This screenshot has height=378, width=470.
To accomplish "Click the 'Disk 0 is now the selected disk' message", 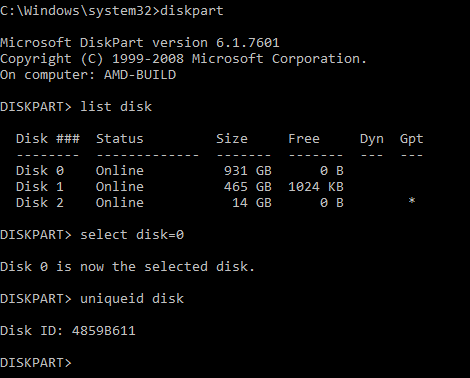I will point(127,267).
